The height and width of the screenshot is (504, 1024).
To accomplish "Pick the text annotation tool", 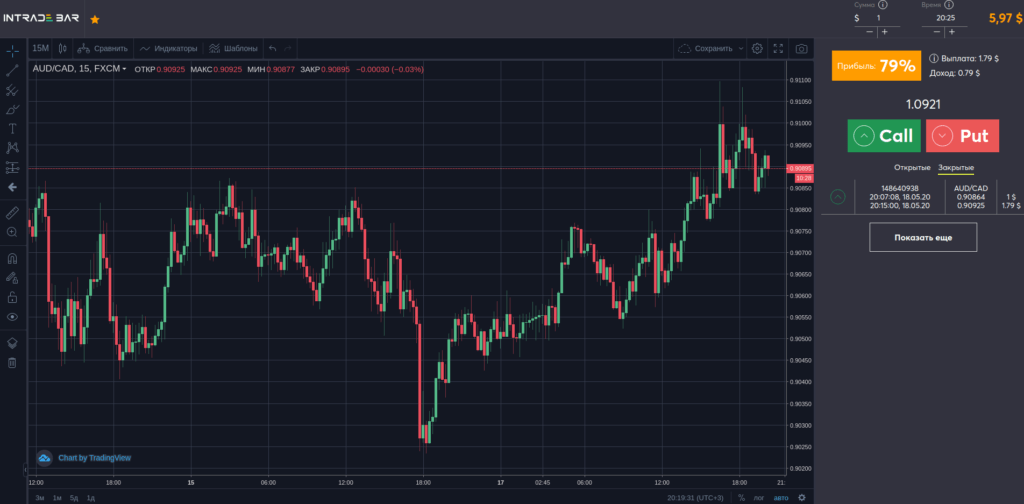I will click(13, 128).
